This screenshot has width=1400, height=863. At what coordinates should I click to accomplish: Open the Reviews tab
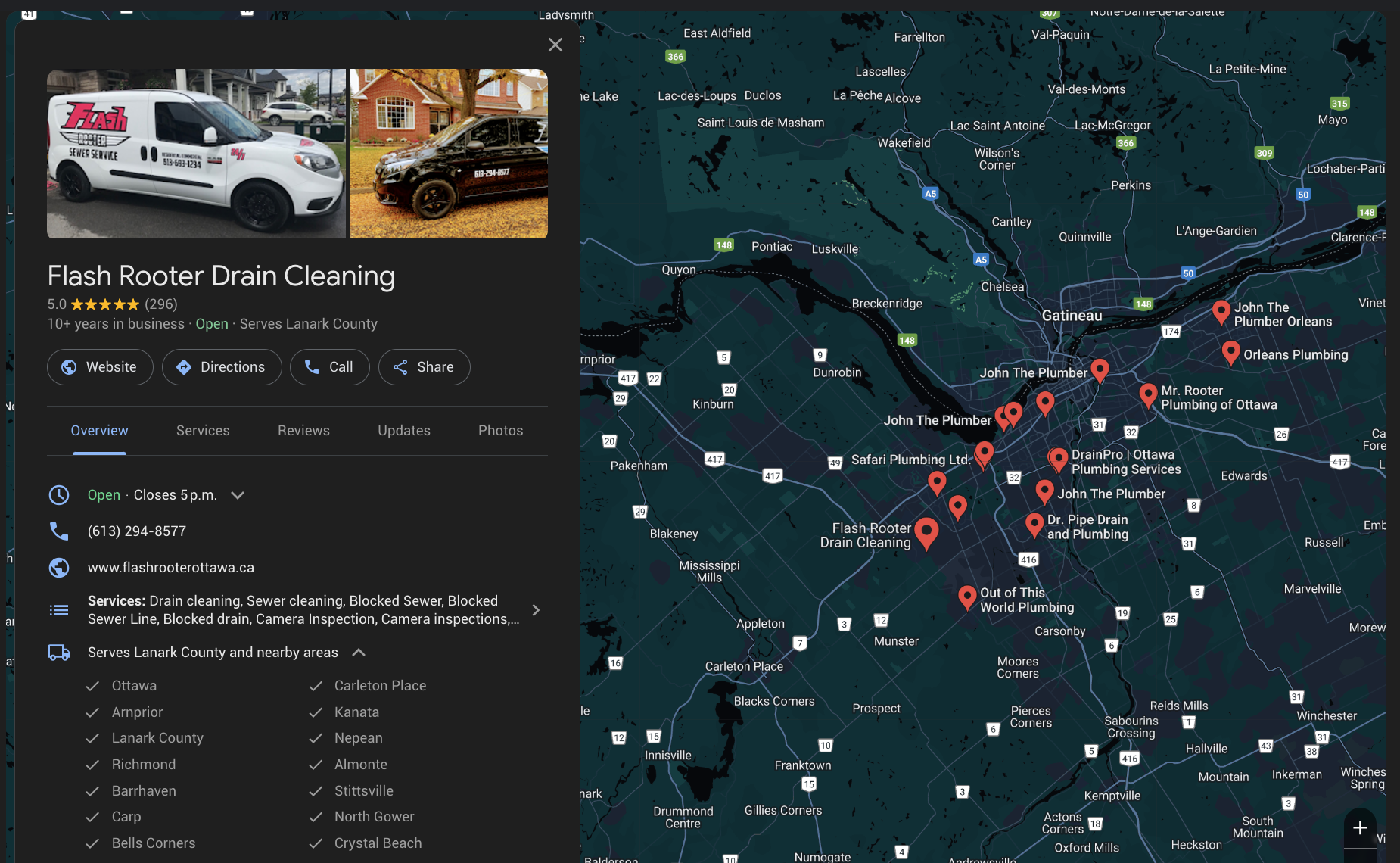[x=303, y=431]
